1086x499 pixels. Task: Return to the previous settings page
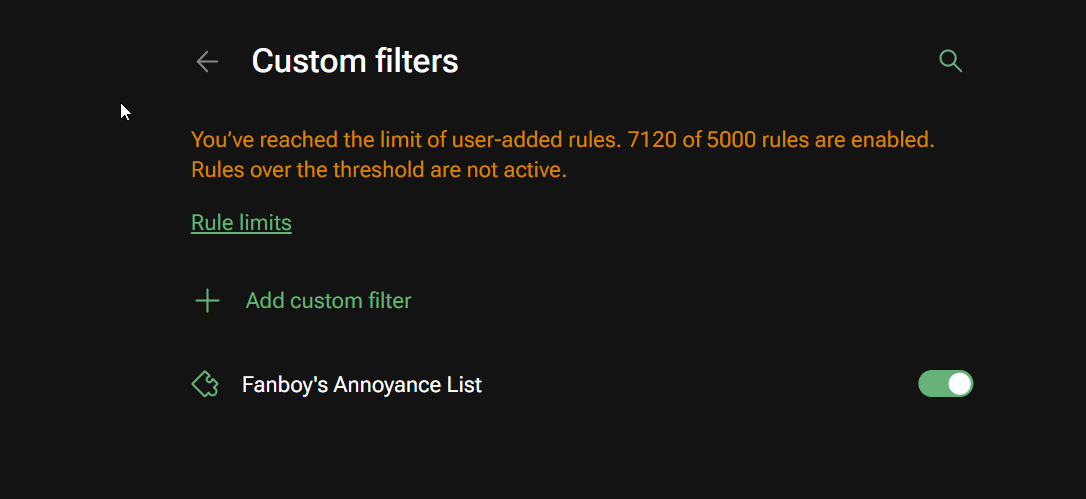coord(207,62)
